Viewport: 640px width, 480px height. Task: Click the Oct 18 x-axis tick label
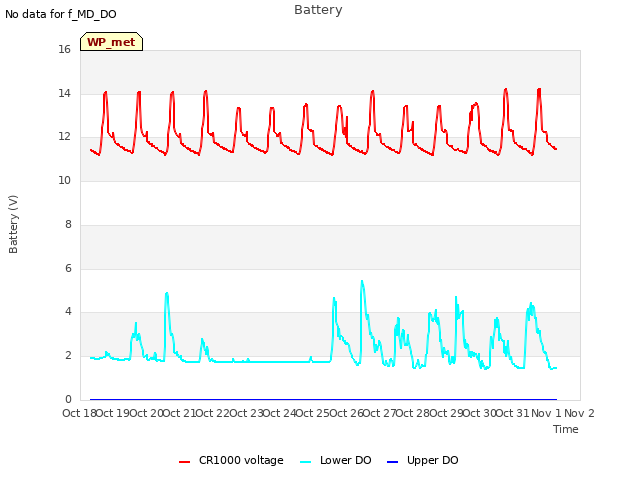point(79,413)
